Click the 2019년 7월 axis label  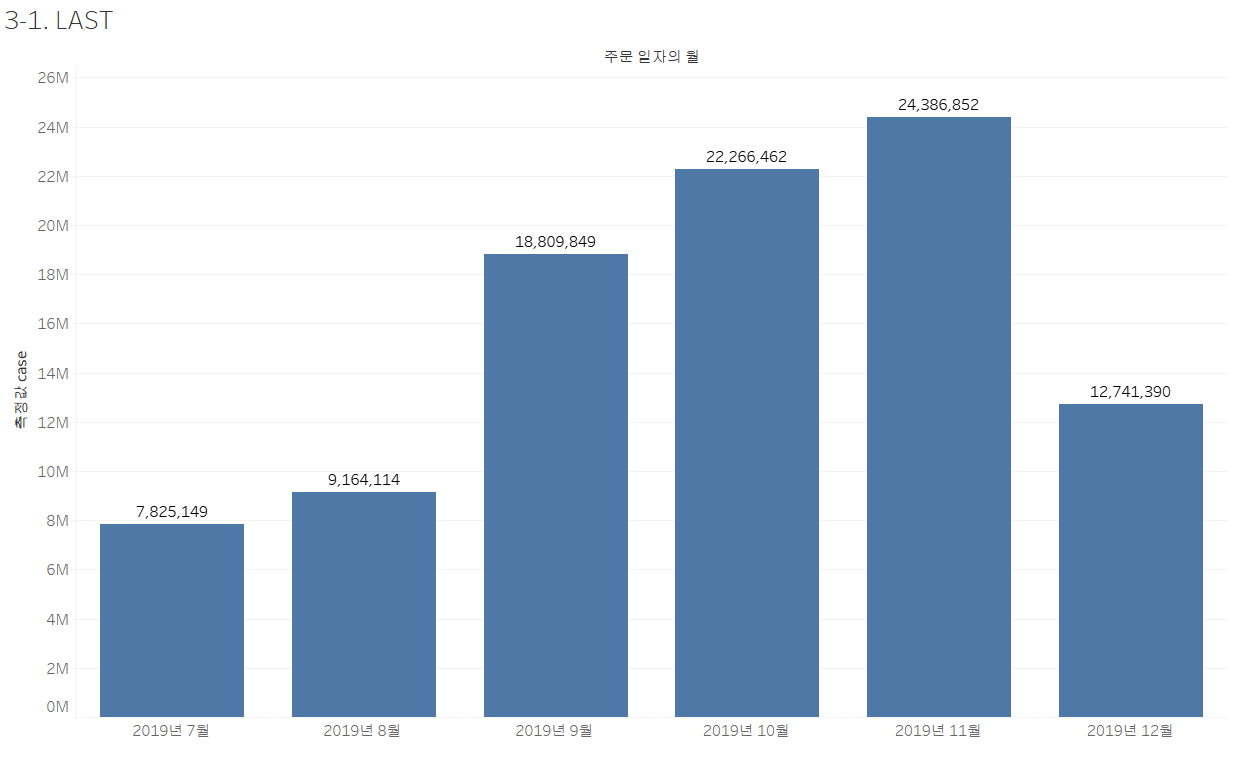tap(172, 731)
